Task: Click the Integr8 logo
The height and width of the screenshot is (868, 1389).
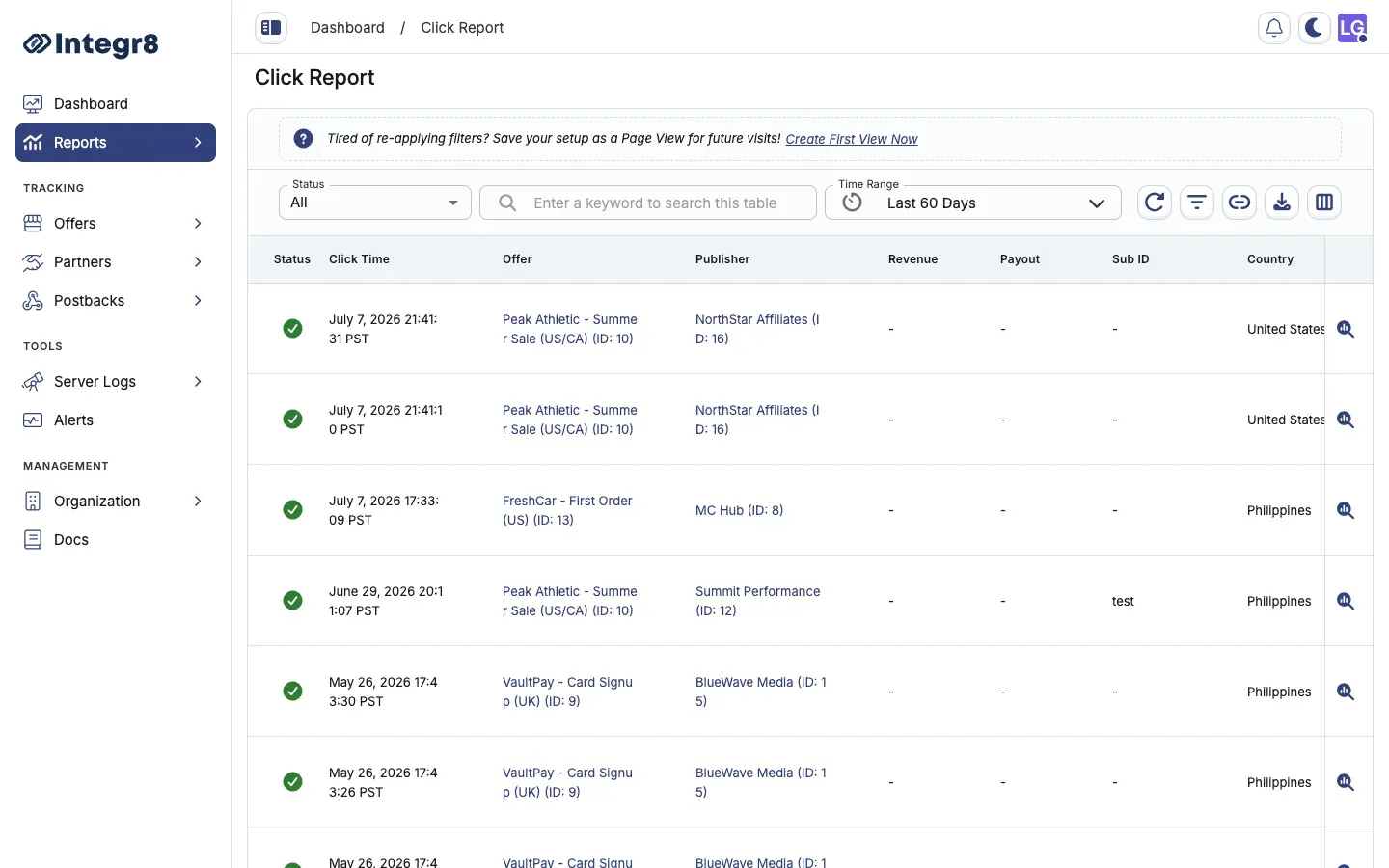Action: tap(91, 43)
